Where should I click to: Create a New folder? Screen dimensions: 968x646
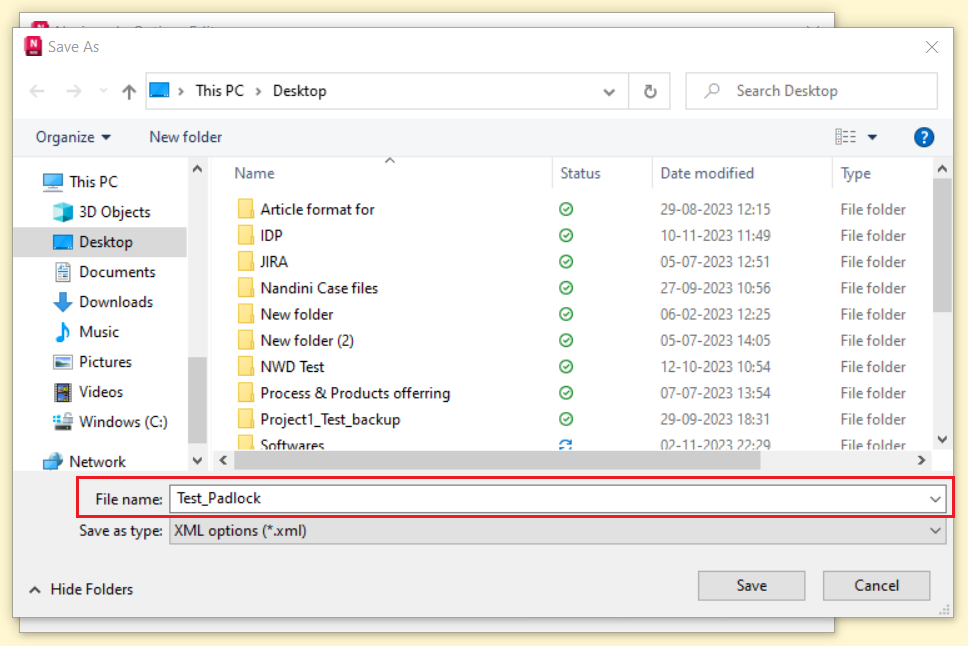pos(185,137)
